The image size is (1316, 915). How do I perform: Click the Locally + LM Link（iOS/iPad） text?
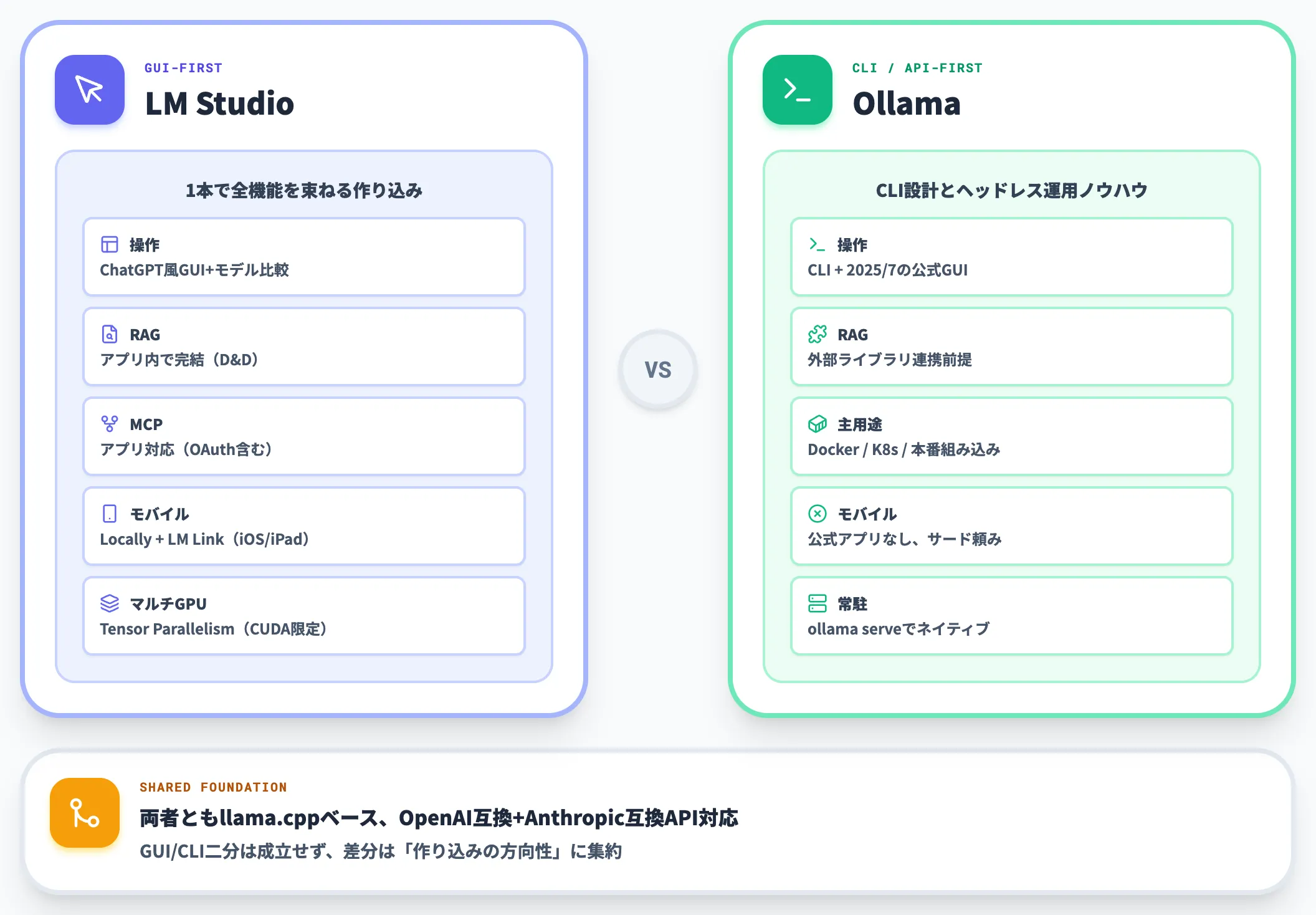click(205, 539)
